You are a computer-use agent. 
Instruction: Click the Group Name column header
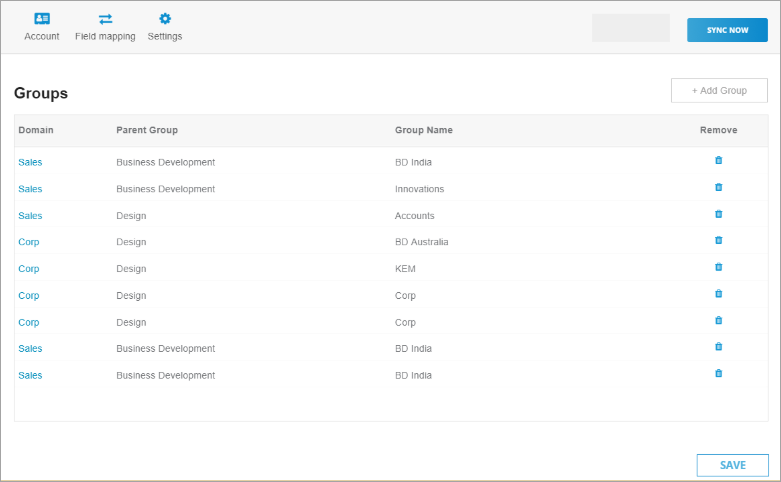(424, 130)
